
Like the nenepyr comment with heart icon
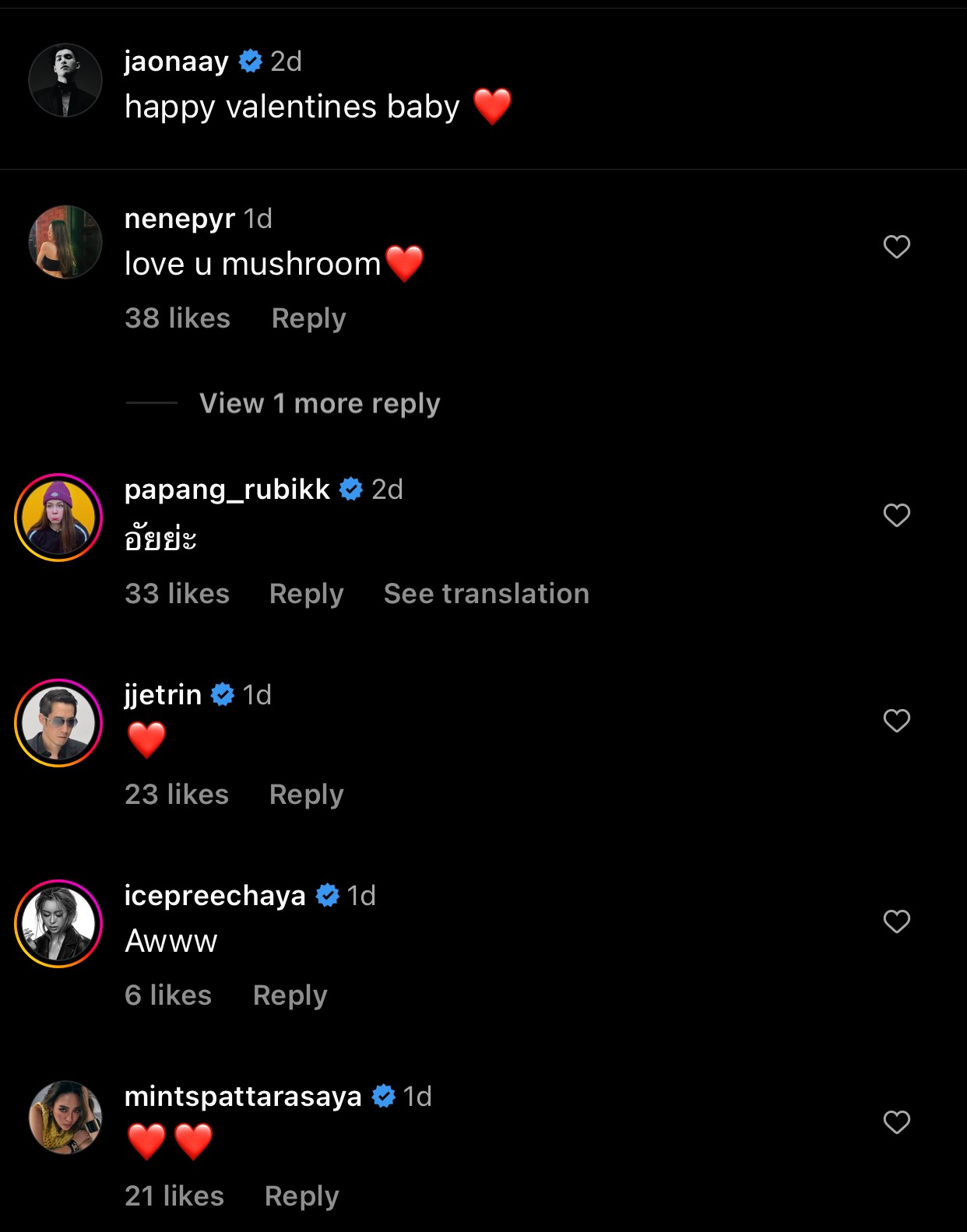tap(896, 247)
